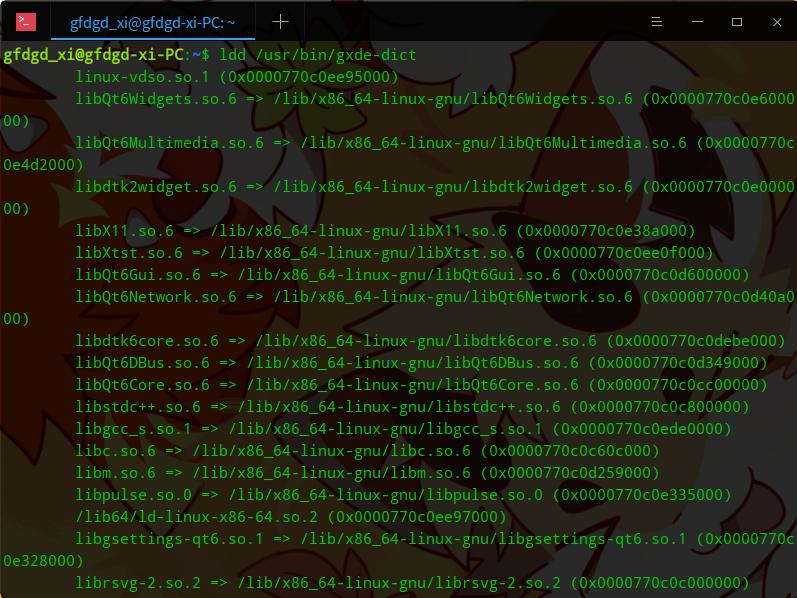Click libgsettings-qt6.so.1 library name at line start
Screen dimensions: 797x598
coord(170,539)
